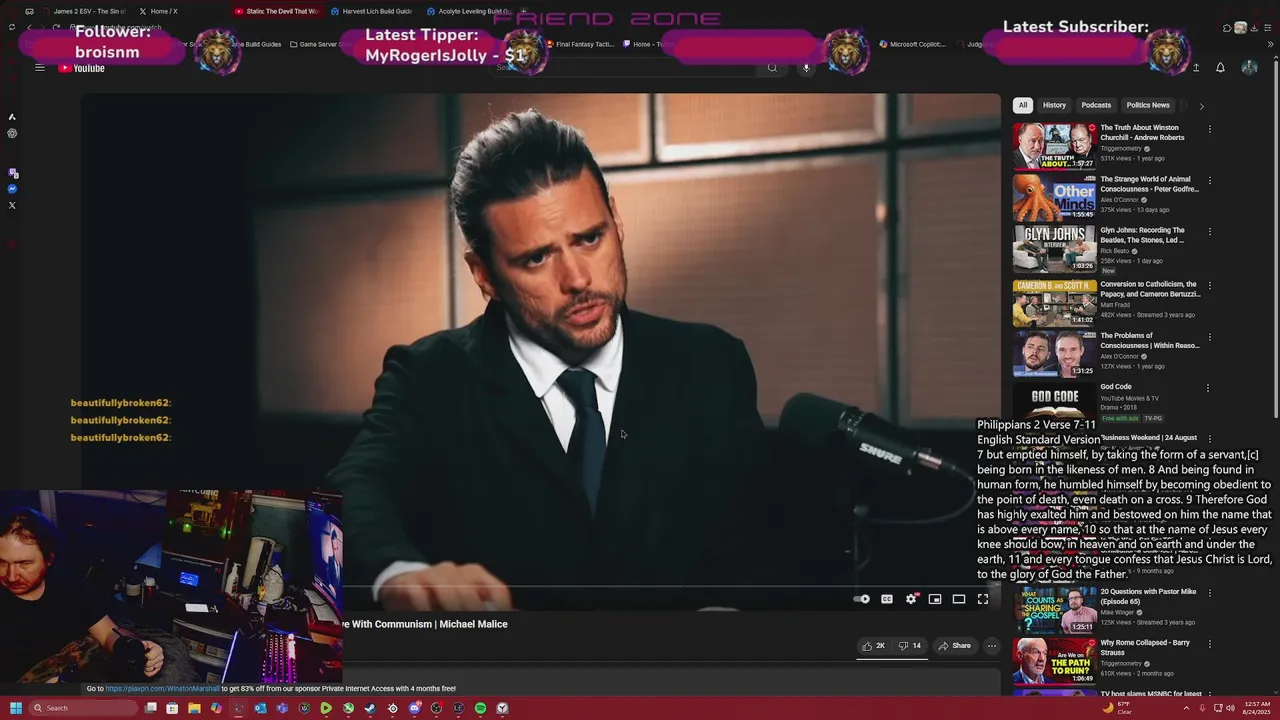
Task: Search with voice microphone icon
Action: 806,68
